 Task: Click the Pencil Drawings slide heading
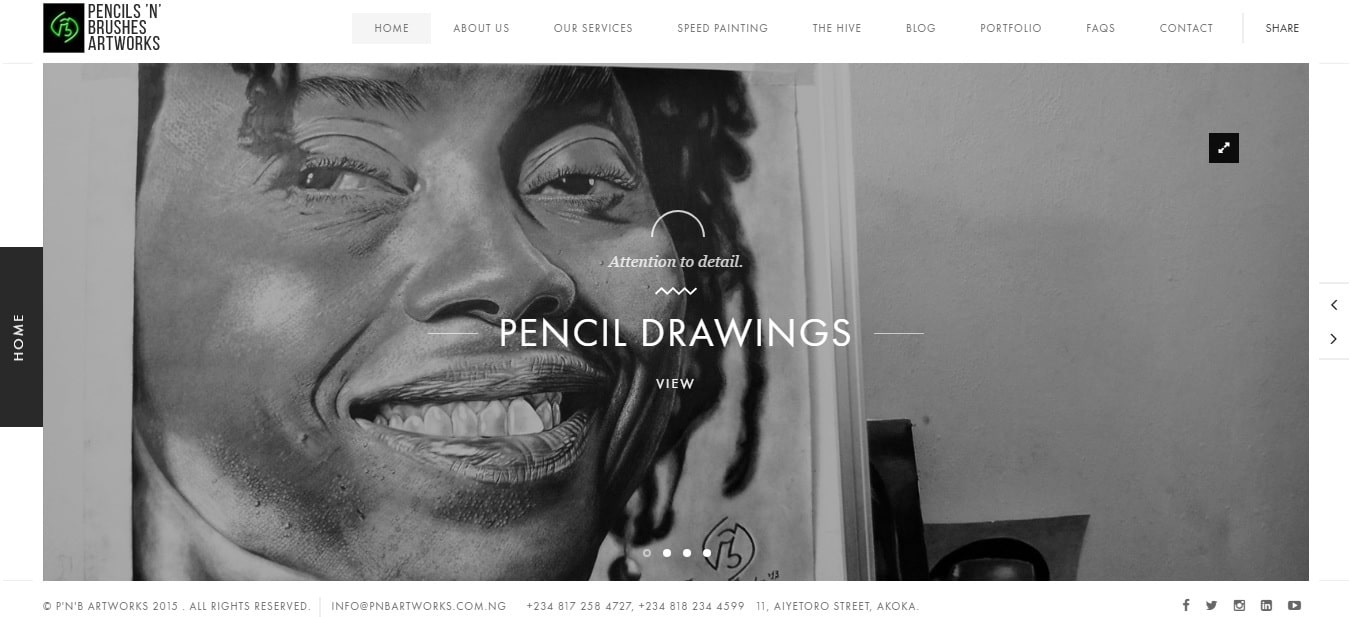pyautogui.click(x=675, y=333)
